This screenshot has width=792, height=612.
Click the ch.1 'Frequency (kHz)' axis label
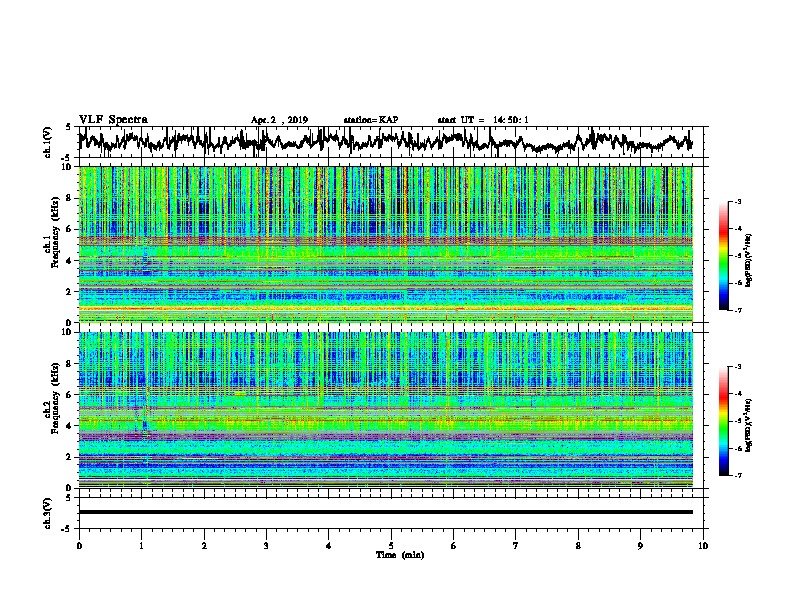[x=55, y=233]
